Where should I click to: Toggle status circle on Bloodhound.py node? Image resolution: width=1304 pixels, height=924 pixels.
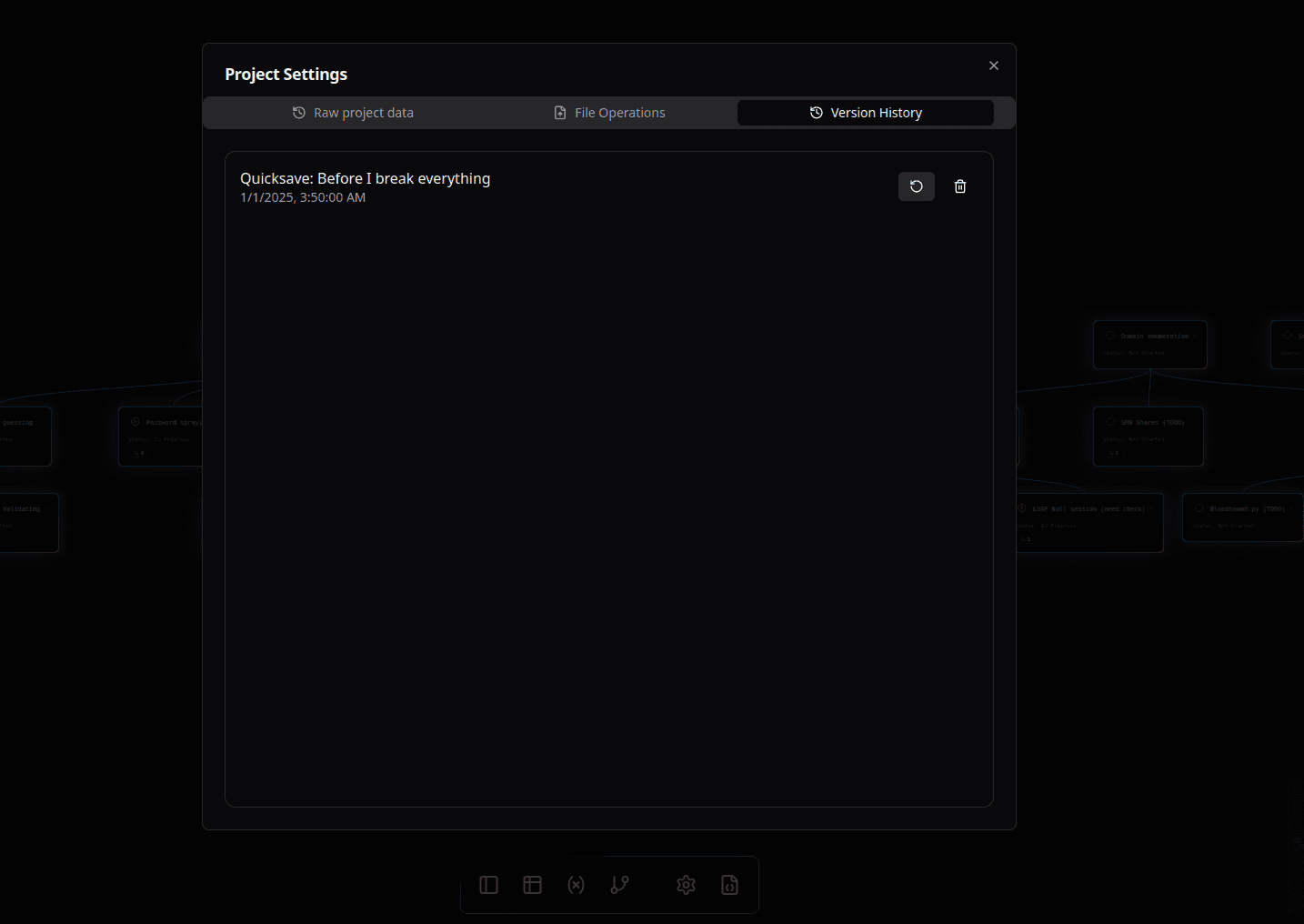click(x=1199, y=508)
